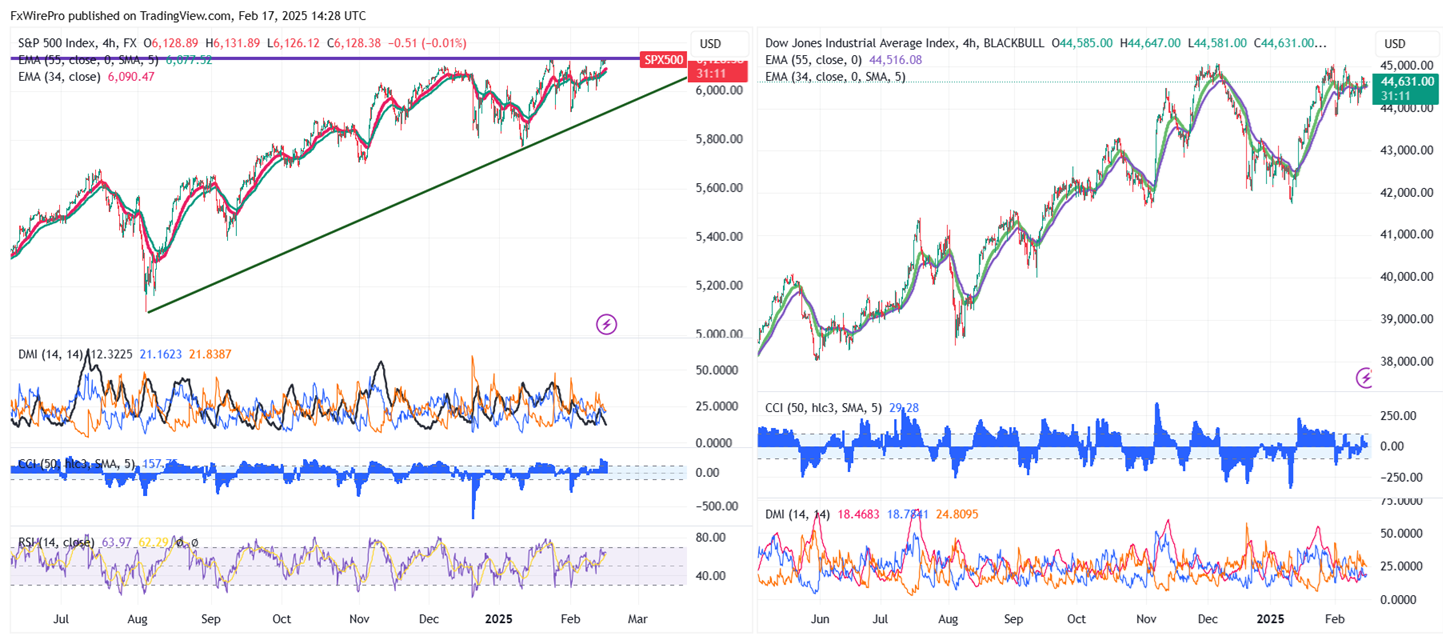Click the 42,000.00 price level on Dow axis
Viewport: 1443px width, 635px height.
click(x=1405, y=193)
